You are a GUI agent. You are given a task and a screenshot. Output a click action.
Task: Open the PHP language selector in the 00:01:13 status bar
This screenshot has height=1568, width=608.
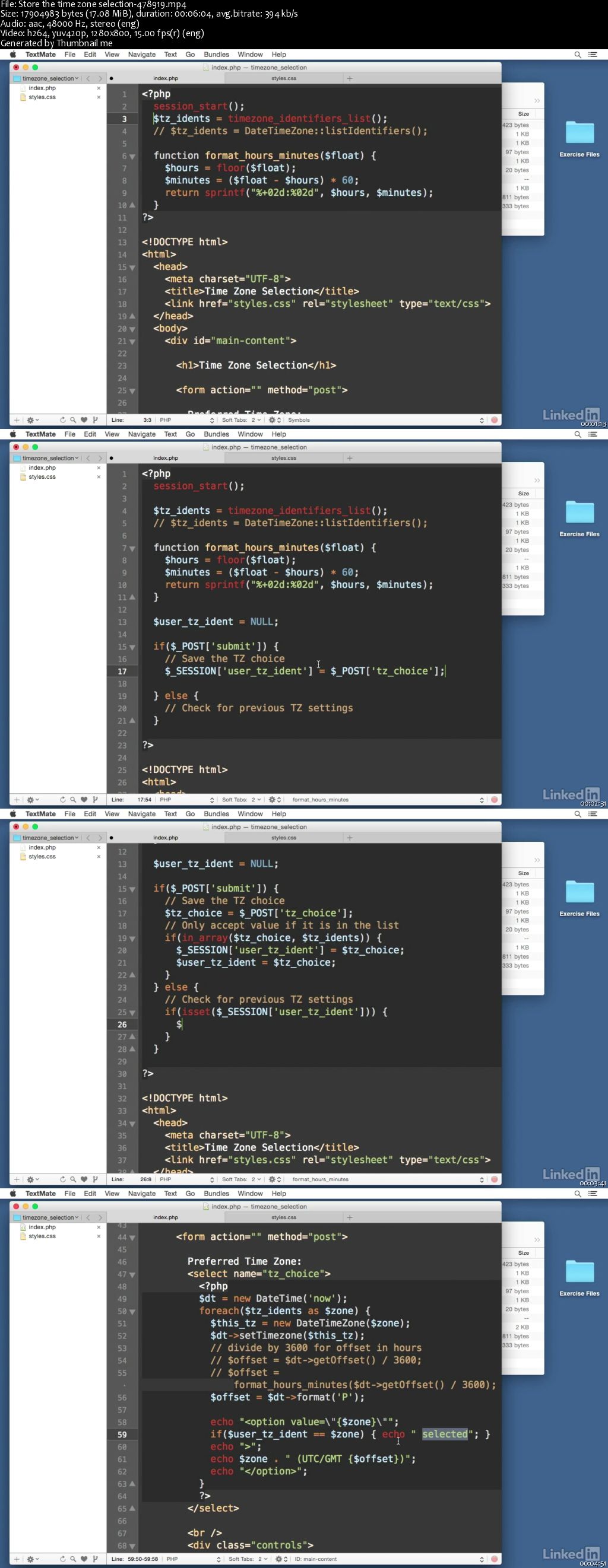pyautogui.click(x=186, y=420)
